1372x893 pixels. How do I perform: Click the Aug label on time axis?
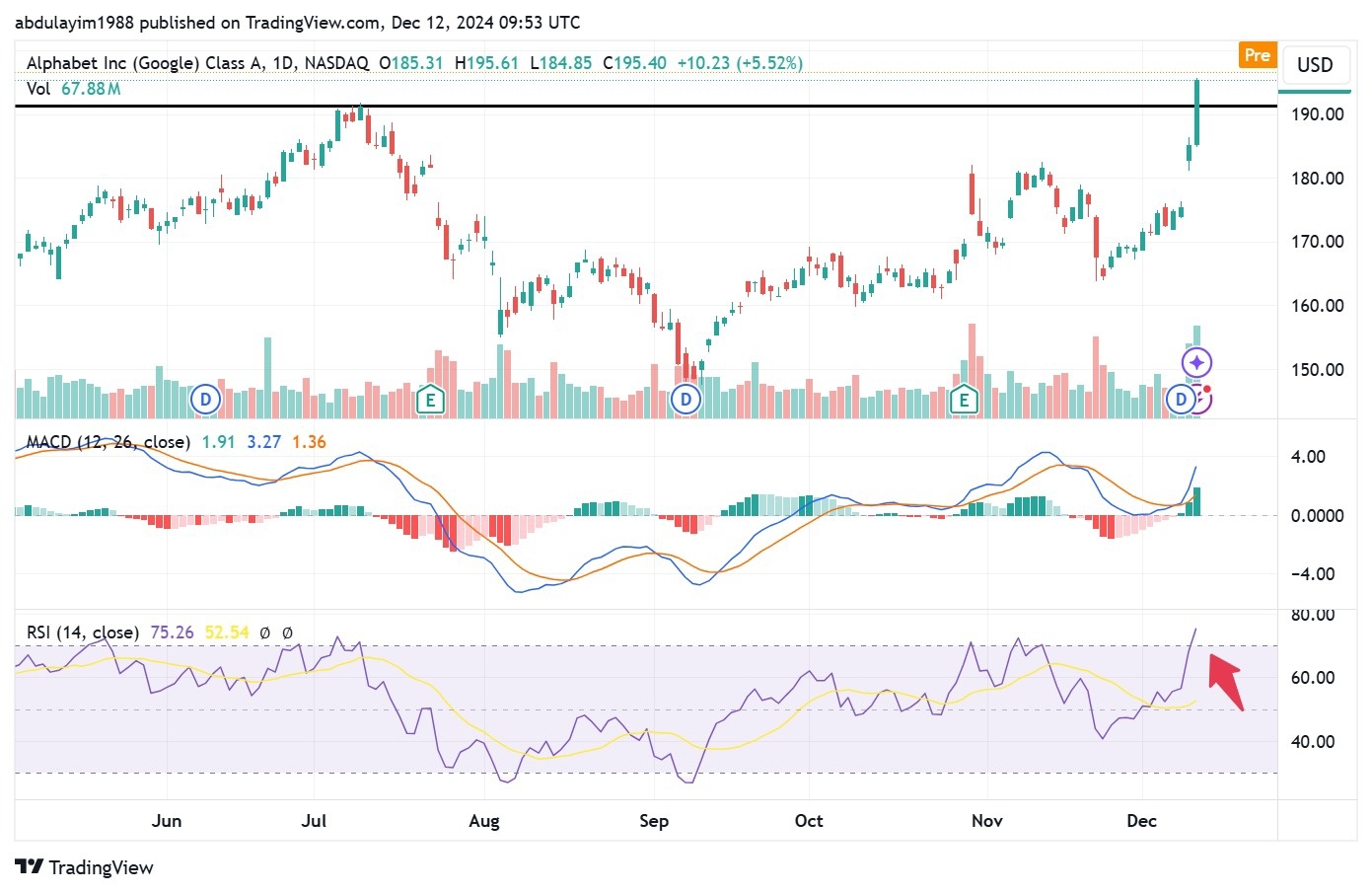pos(484,821)
